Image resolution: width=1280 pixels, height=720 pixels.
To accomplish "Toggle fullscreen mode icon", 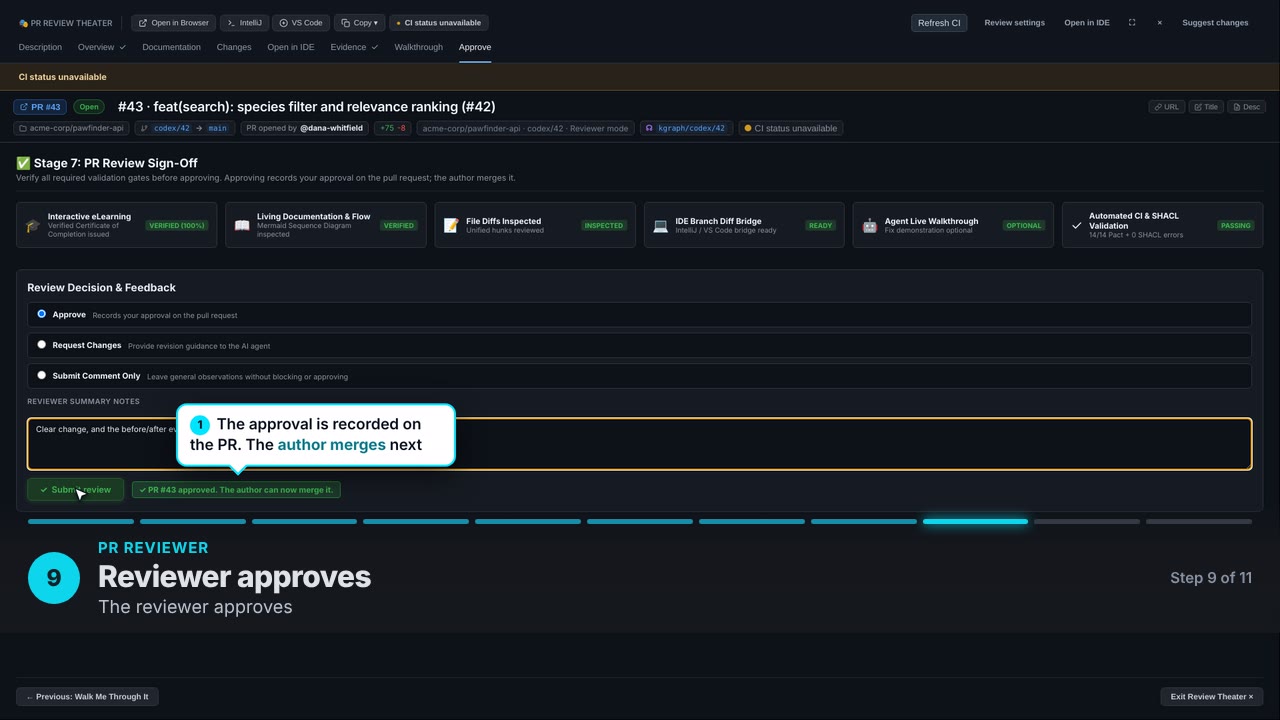I will pos(1132,23).
